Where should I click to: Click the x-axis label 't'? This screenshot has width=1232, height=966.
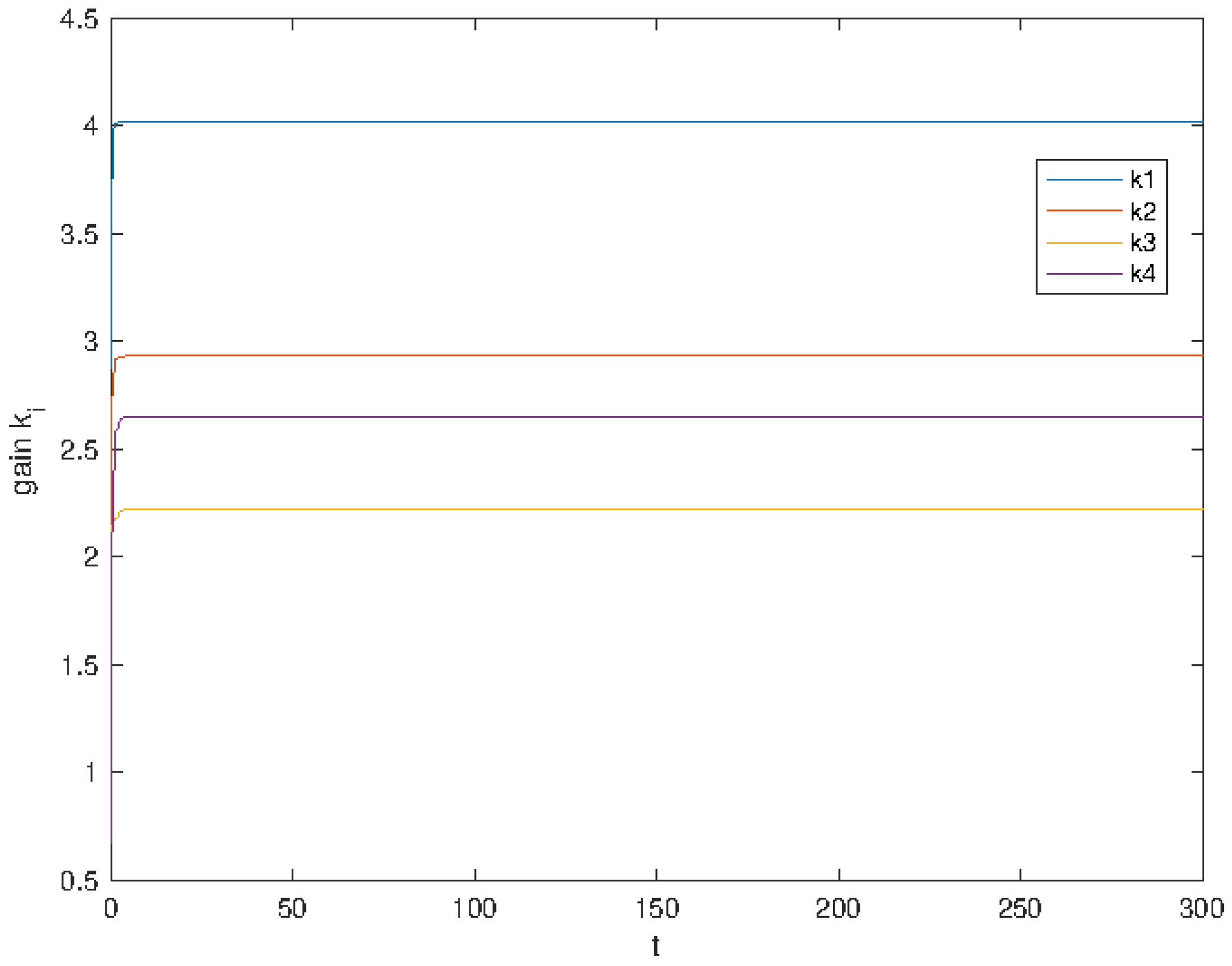coord(655,947)
